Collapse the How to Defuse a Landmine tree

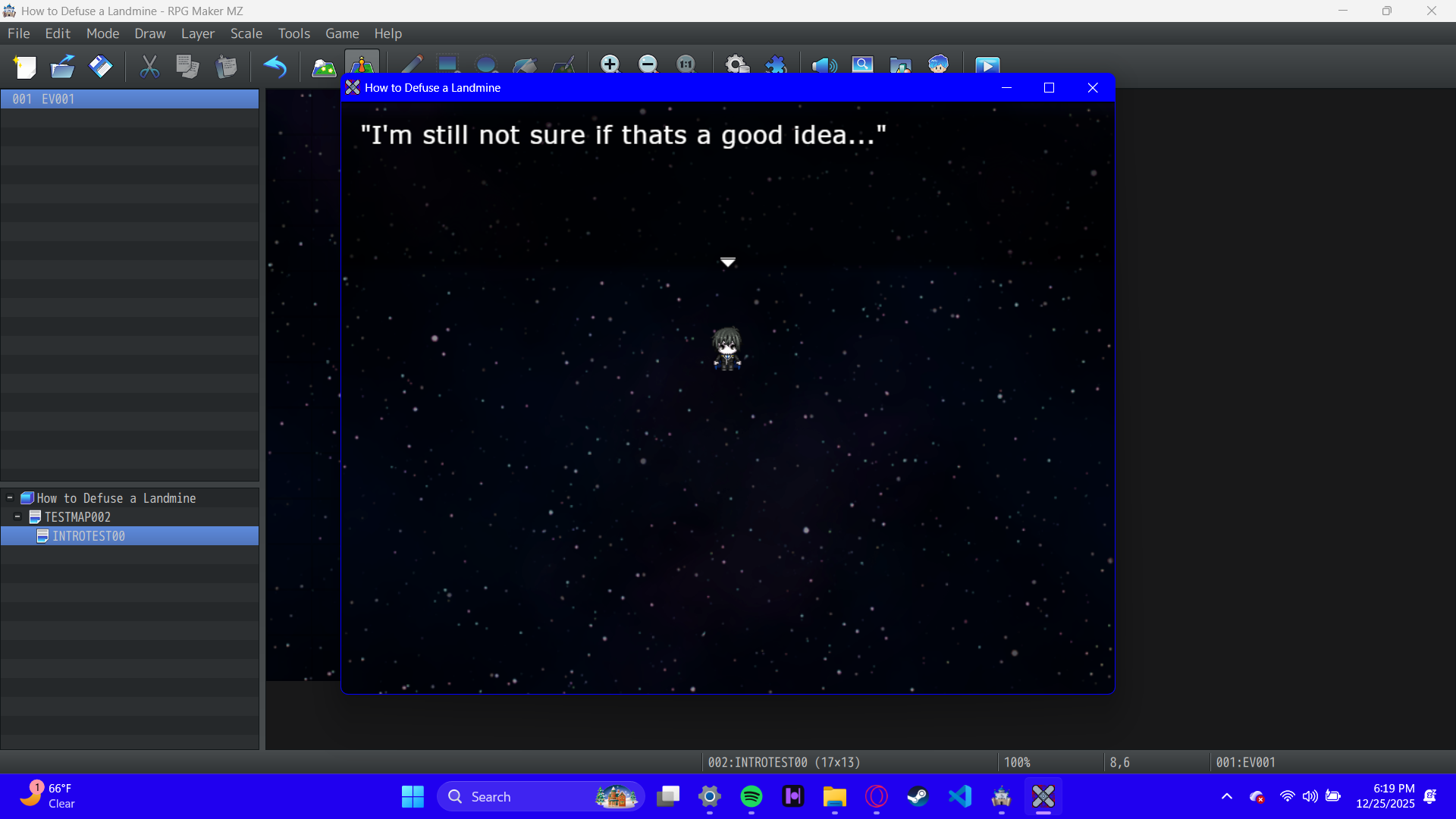[10, 498]
